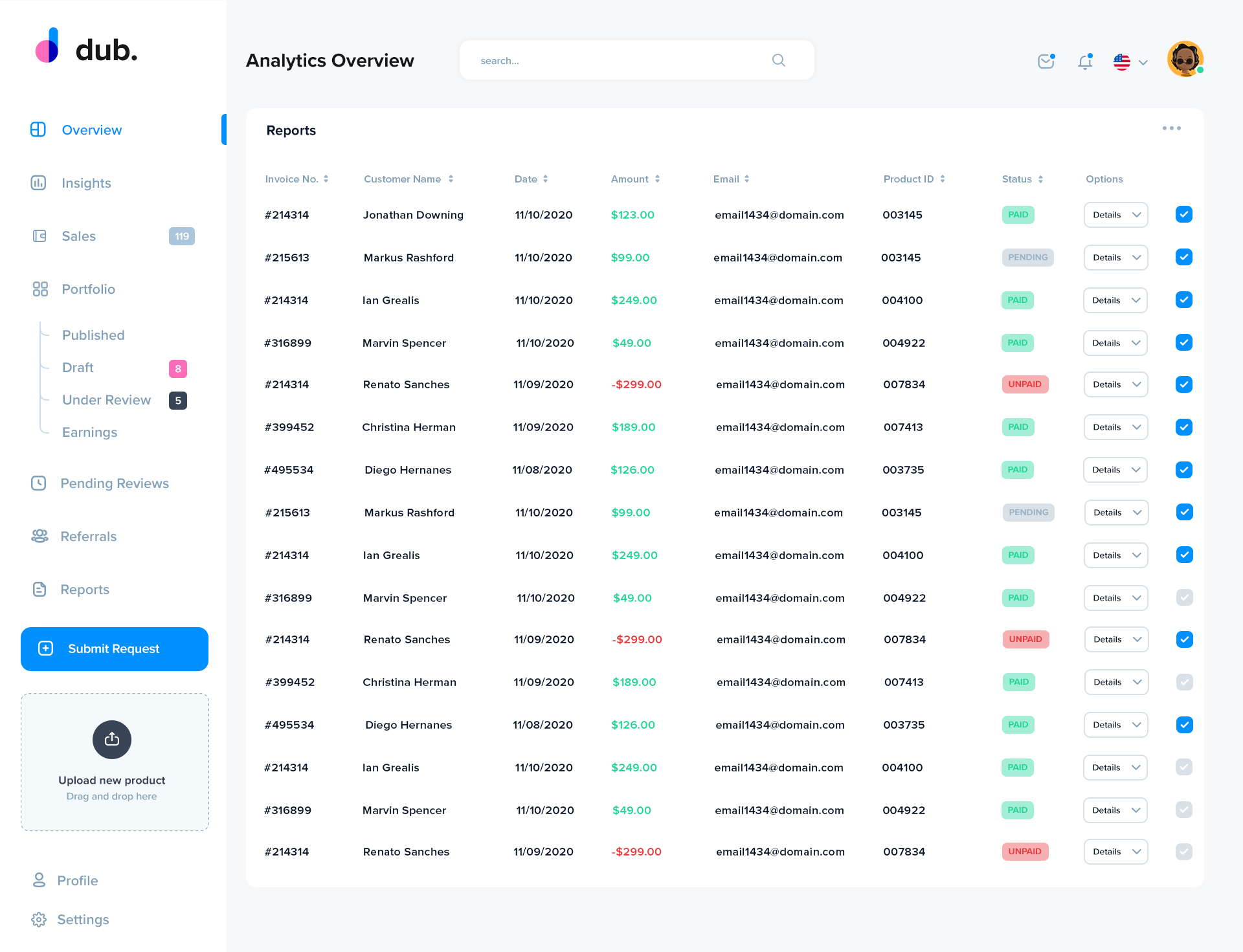The height and width of the screenshot is (952, 1243).
Task: Click the search magnifier icon
Action: [778, 60]
